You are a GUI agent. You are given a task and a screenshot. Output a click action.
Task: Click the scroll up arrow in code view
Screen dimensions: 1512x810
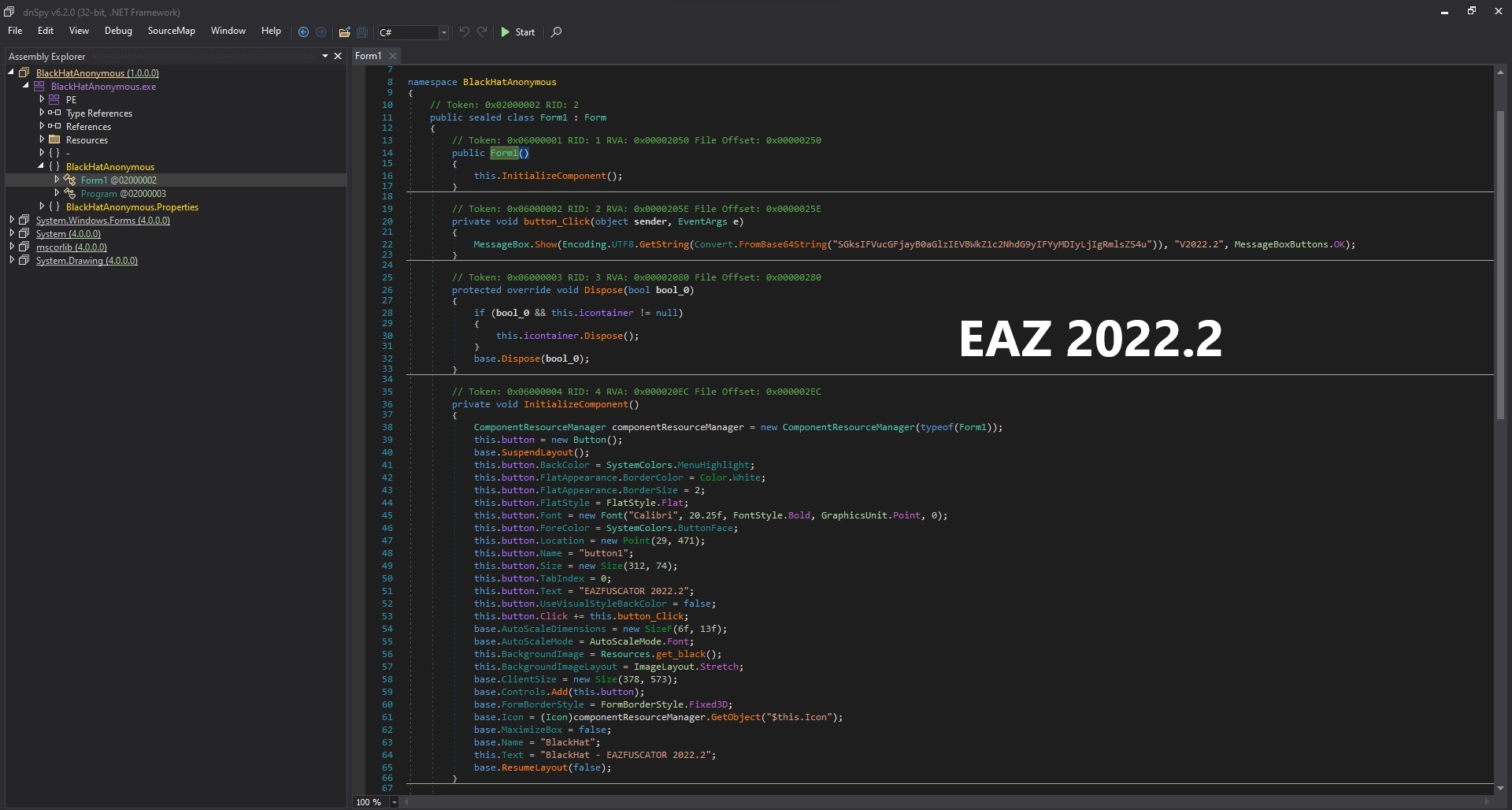(1500, 72)
